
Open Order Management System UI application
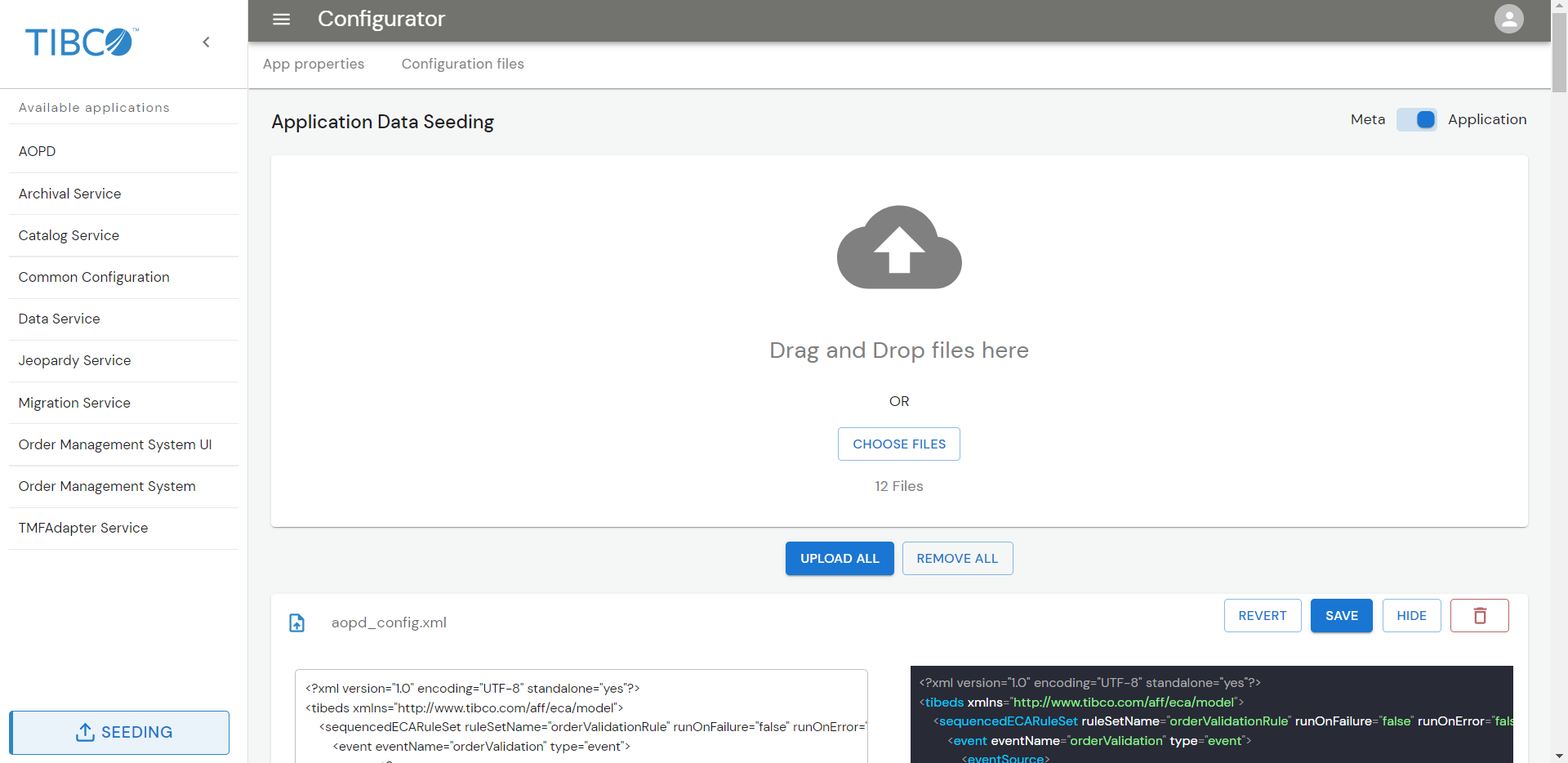pos(123,444)
